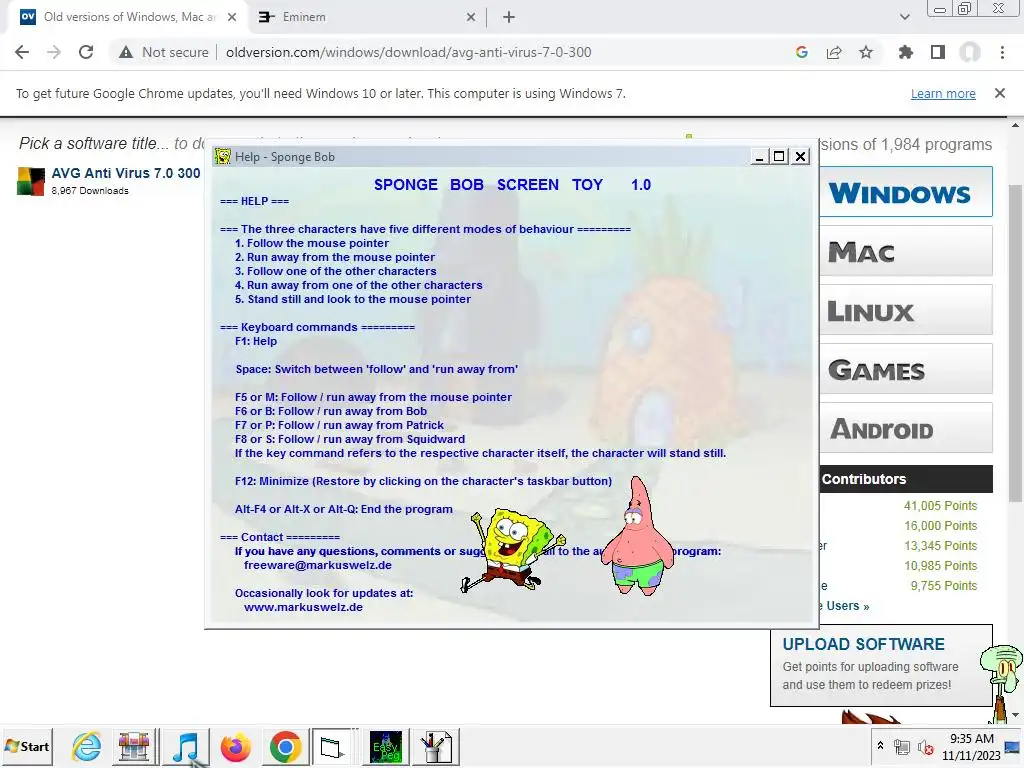The width and height of the screenshot is (1024, 768).
Task: Click the 8,967 Downloads text
Action: pyautogui.click(x=90, y=191)
